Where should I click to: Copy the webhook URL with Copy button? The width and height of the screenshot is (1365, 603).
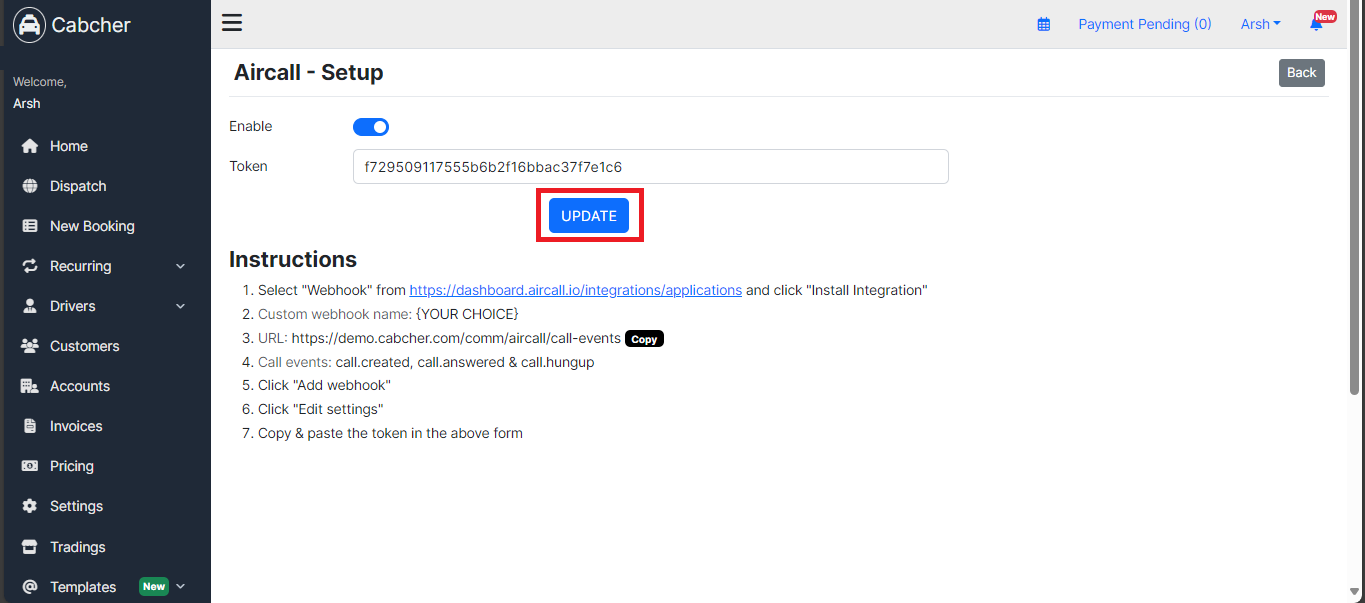tap(644, 339)
